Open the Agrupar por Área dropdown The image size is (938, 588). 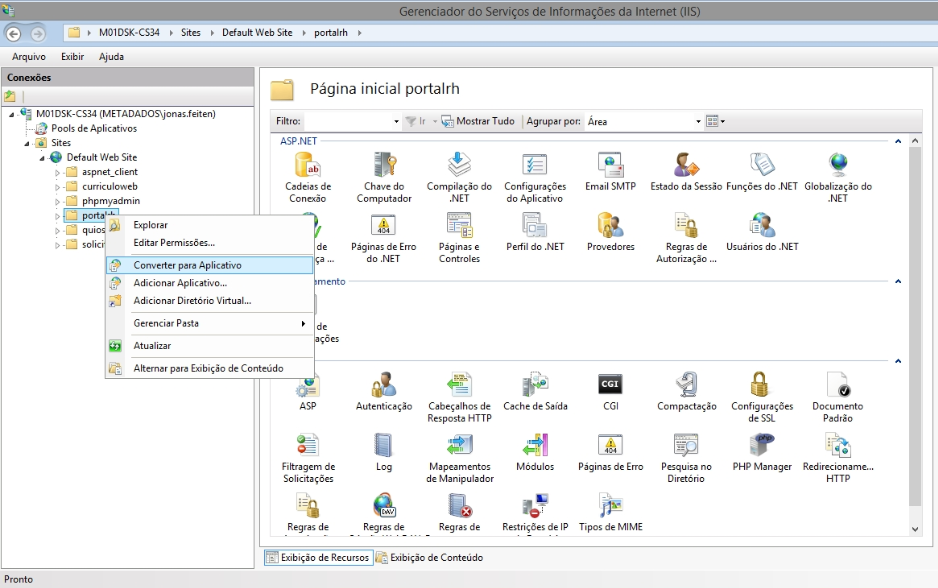coord(698,122)
